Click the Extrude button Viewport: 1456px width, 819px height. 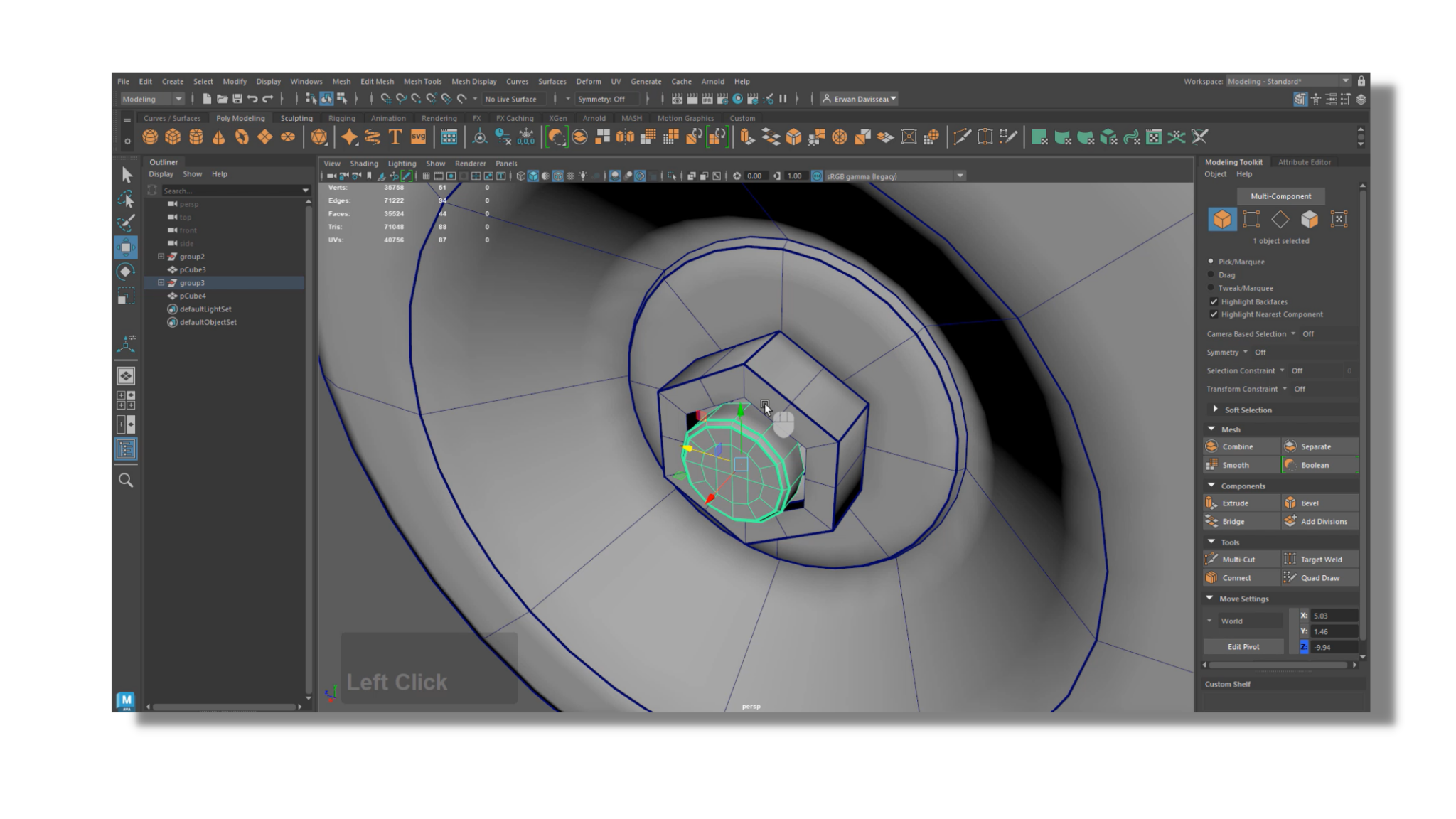coord(1241,503)
